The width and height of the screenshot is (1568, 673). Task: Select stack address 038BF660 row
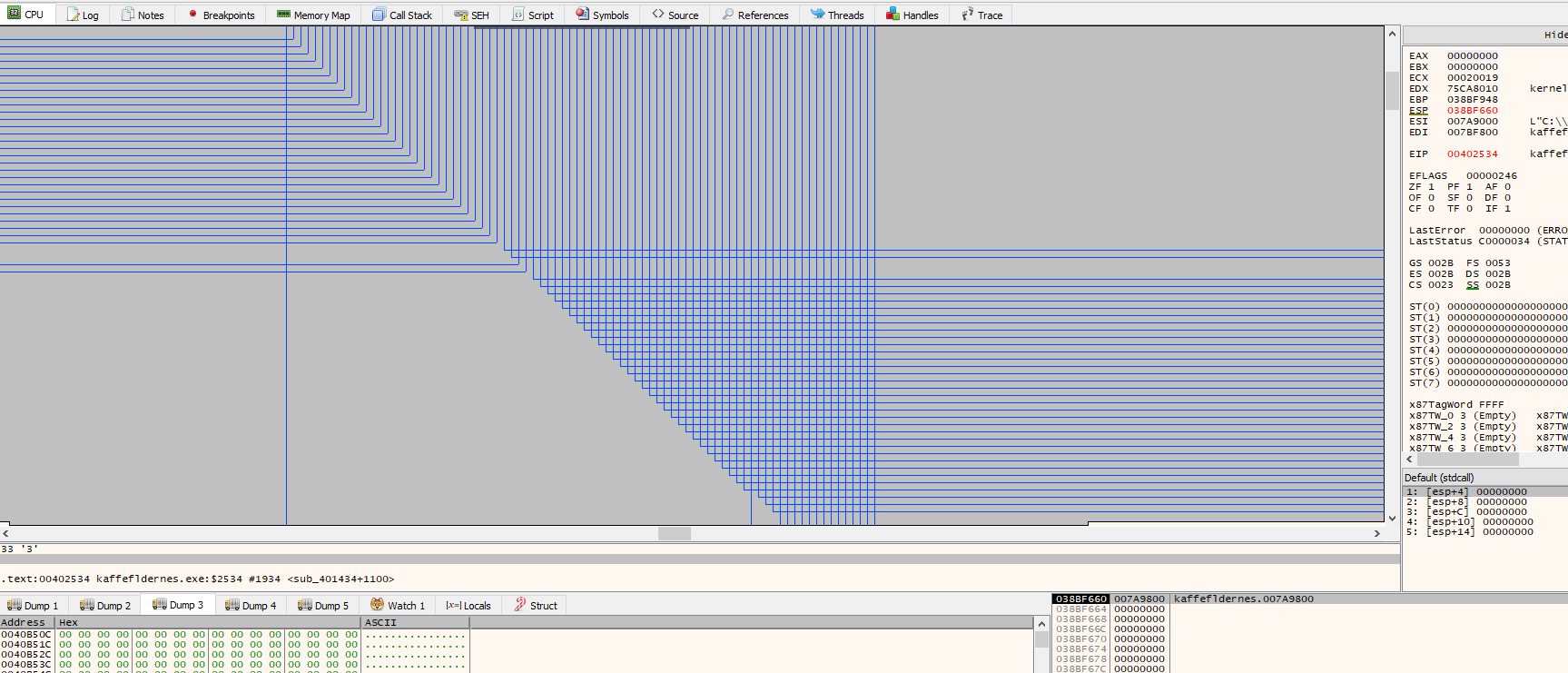1309,599
